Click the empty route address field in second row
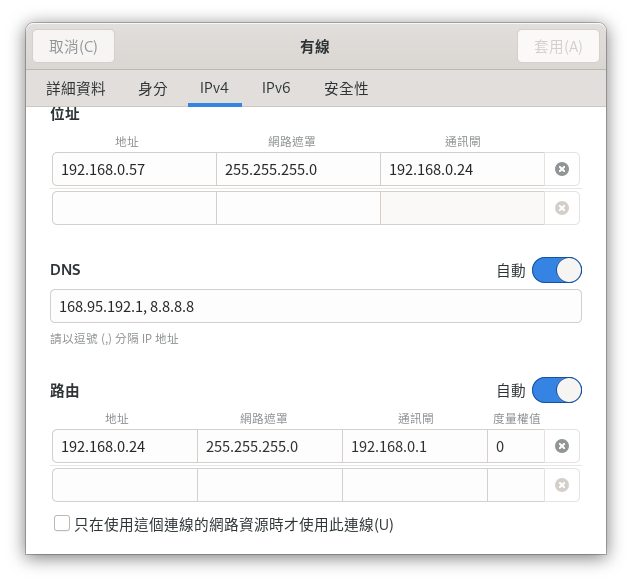This screenshot has height=583, width=632. coord(125,485)
